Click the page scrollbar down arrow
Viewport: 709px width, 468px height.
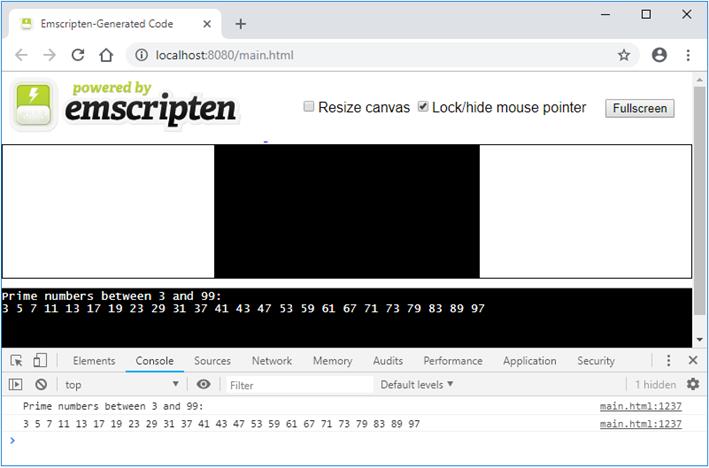pyautogui.click(x=700, y=340)
